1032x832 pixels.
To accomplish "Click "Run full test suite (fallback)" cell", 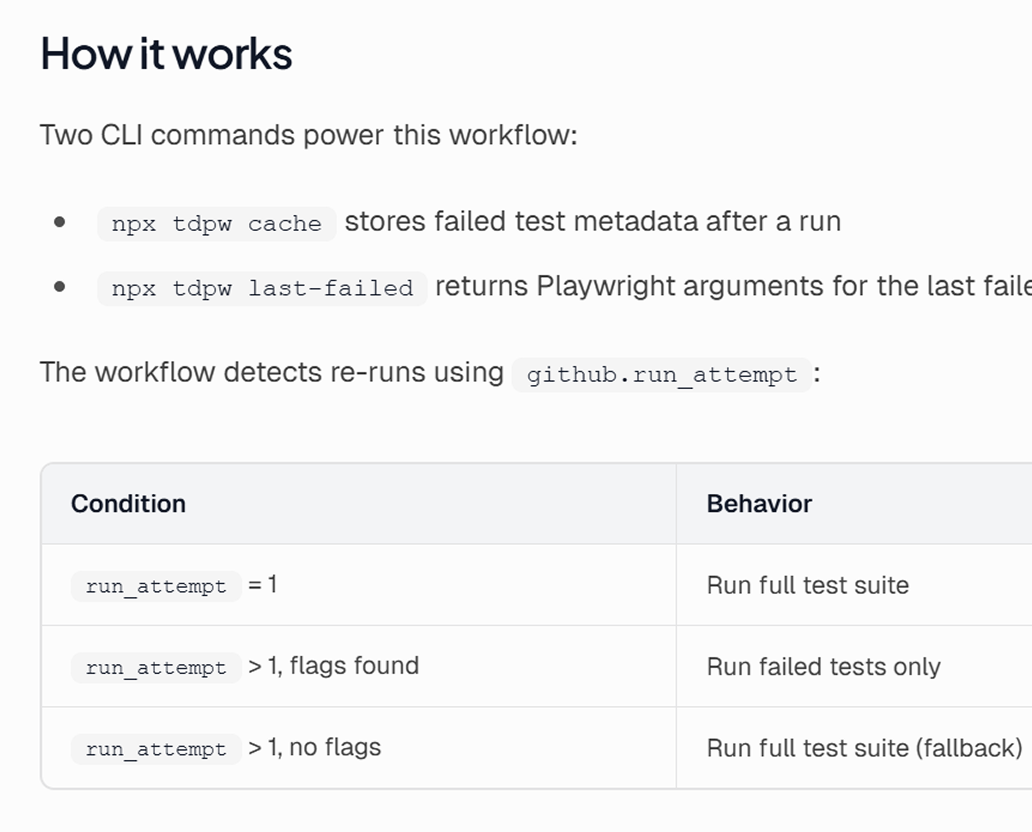I will tap(854, 748).
